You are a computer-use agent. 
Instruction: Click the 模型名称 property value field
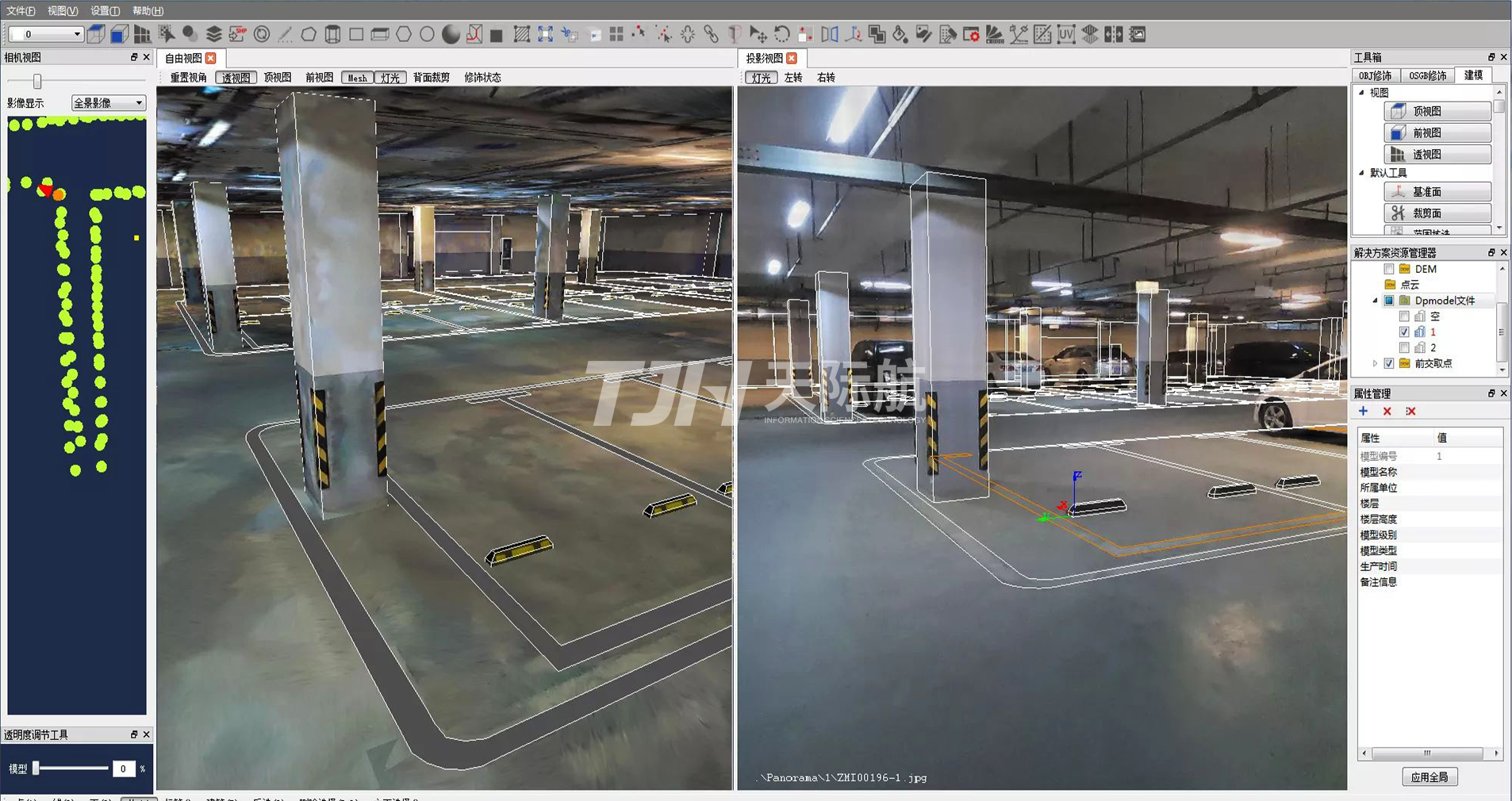pos(1468,472)
